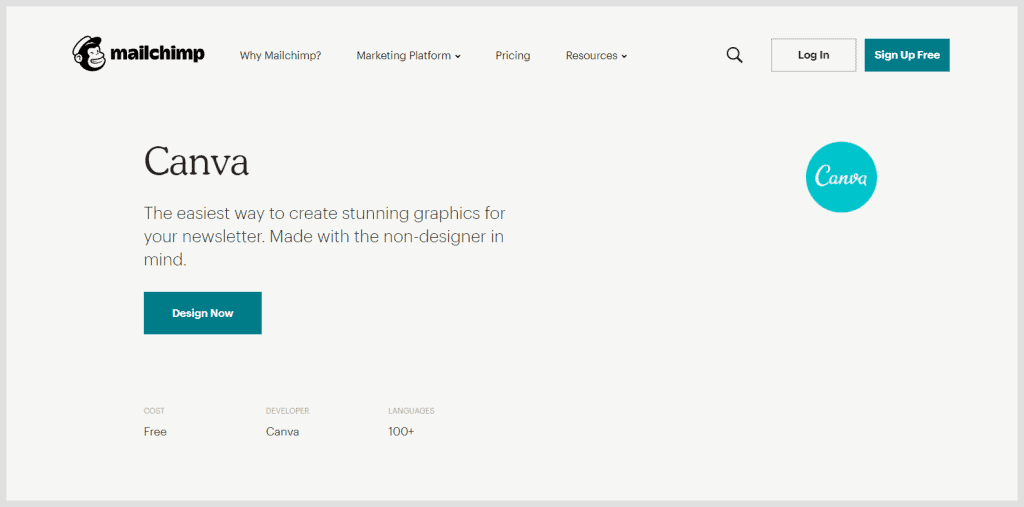Click the Design Now button
This screenshot has width=1024, height=507.
click(202, 313)
